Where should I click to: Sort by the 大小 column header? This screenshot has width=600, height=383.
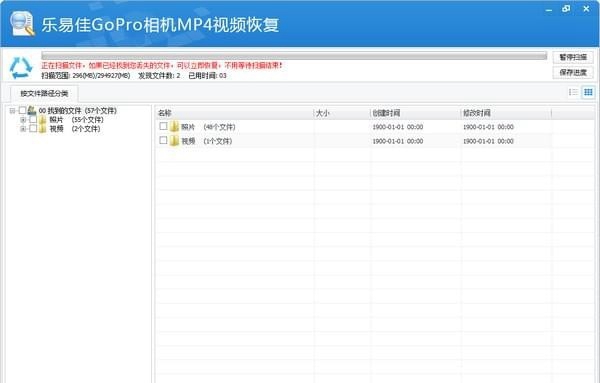pyautogui.click(x=342, y=113)
